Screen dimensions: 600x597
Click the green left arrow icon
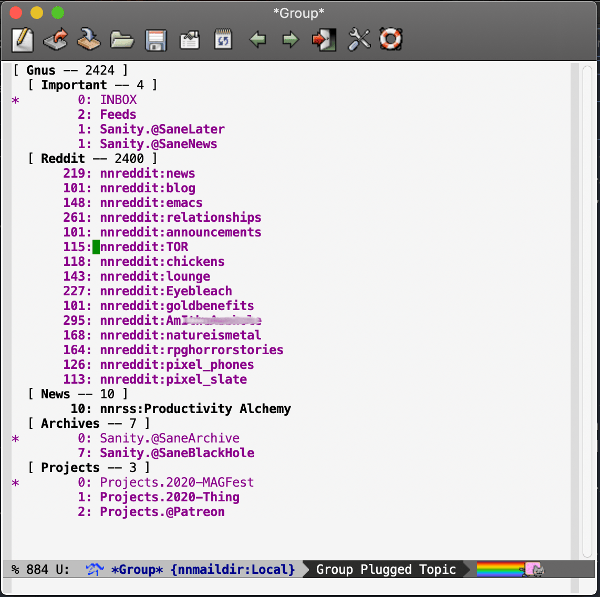pyautogui.click(x=257, y=40)
